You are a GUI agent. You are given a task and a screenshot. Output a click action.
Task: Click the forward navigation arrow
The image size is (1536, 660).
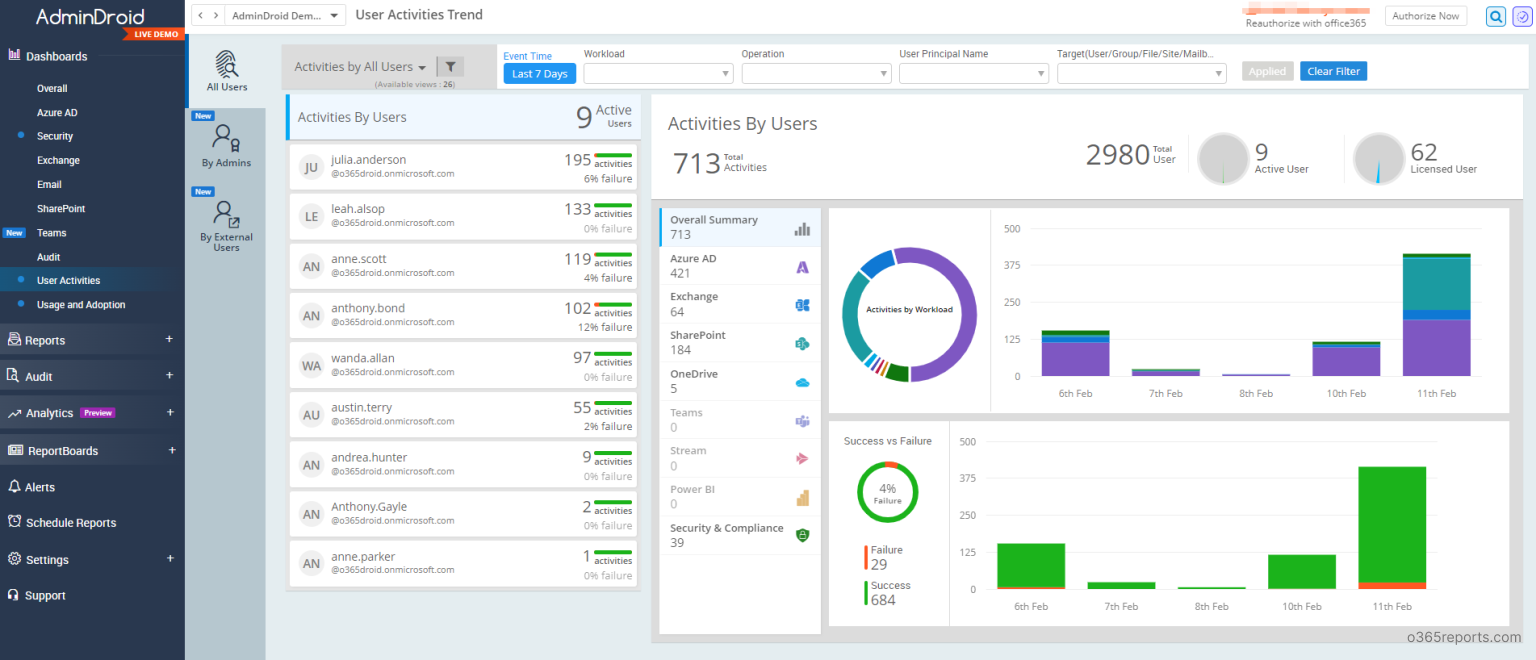pos(215,15)
